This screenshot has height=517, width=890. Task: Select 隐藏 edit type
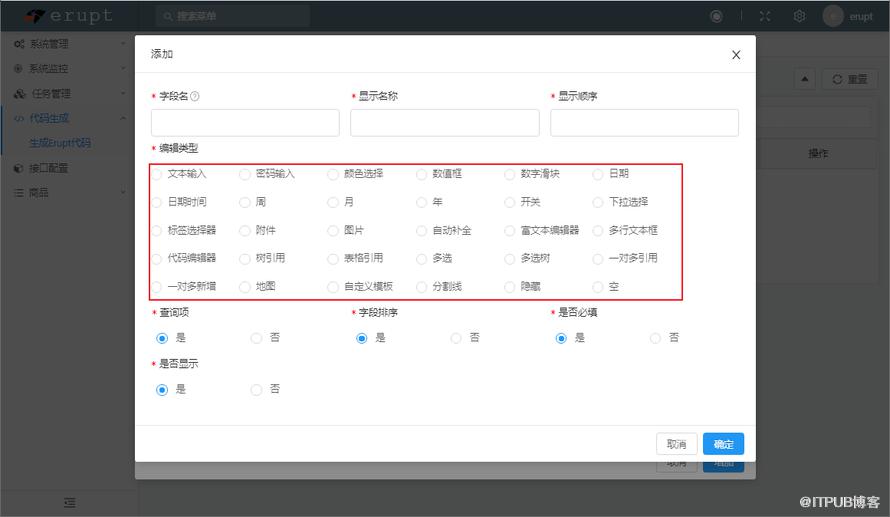point(510,287)
